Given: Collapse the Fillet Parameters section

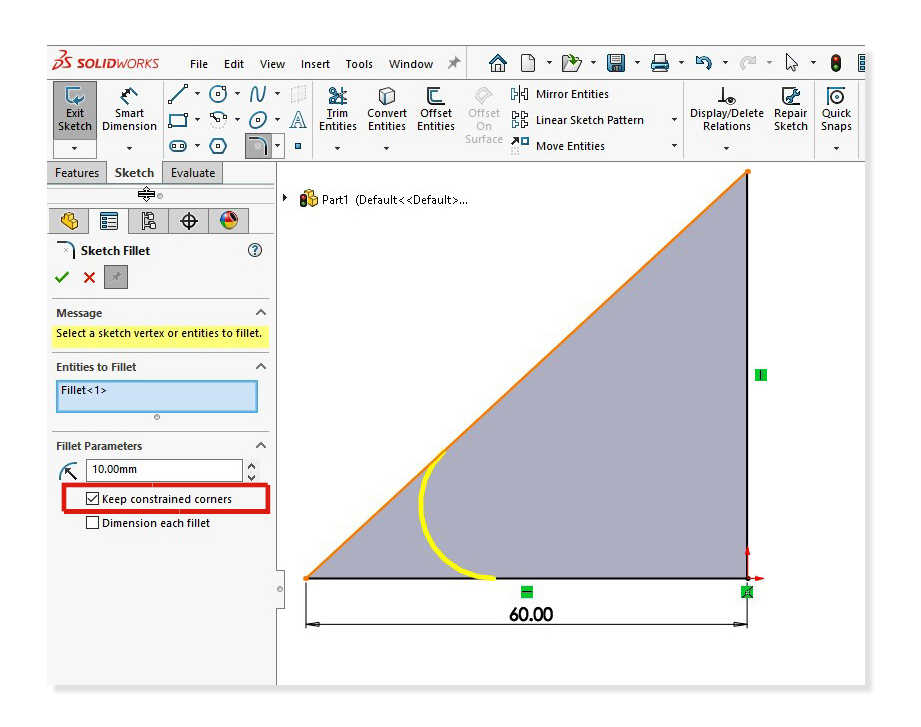Looking at the screenshot, I should click(x=261, y=446).
